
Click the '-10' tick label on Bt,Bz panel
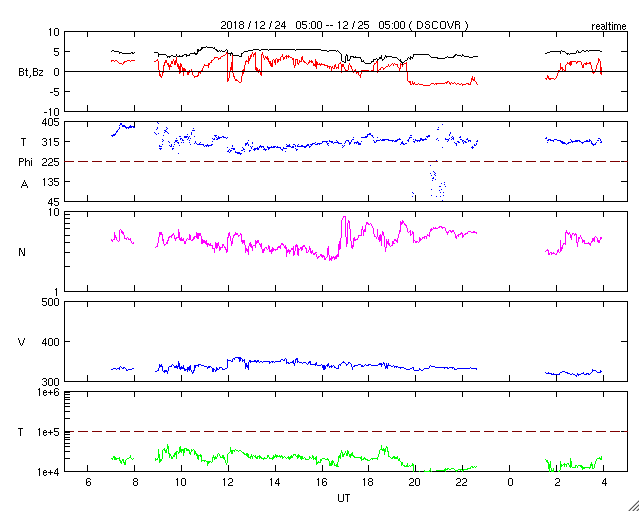(x=52, y=112)
